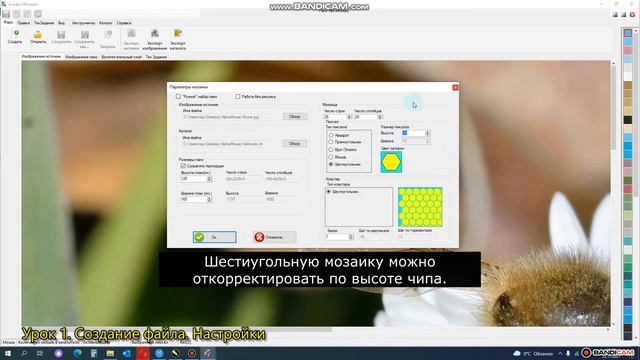Switch to the Тех Задание tab
The width and height of the screenshot is (640, 360).
[x=156, y=57]
